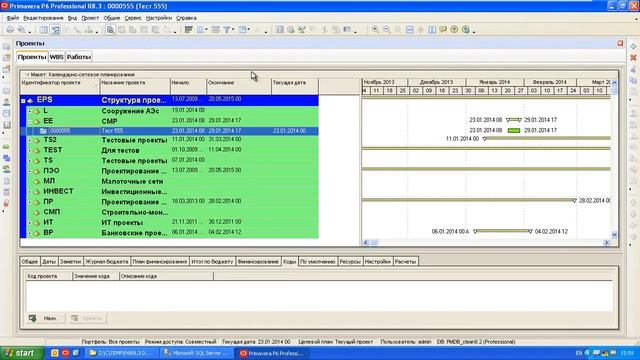Screen dimensions: 640x360
Task: Click the green disk left sidebar icon
Action: [x=7, y=147]
